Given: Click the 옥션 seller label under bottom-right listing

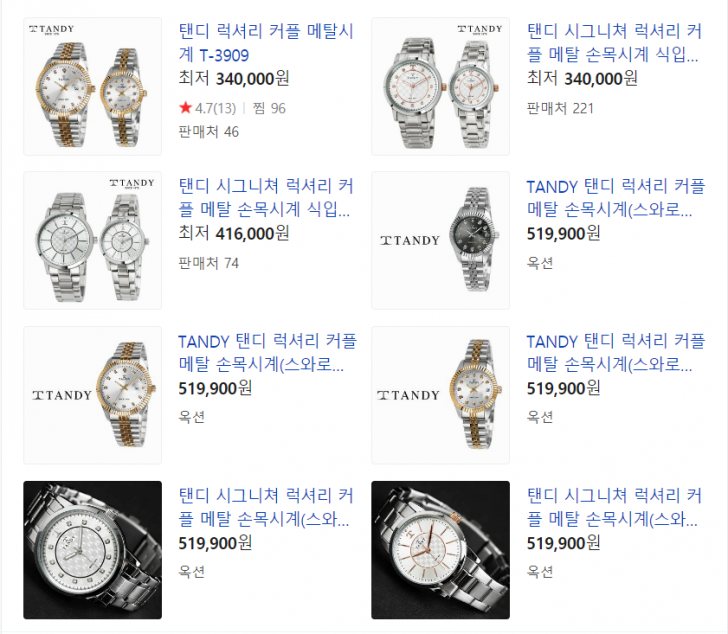Looking at the screenshot, I should click(x=540, y=572).
